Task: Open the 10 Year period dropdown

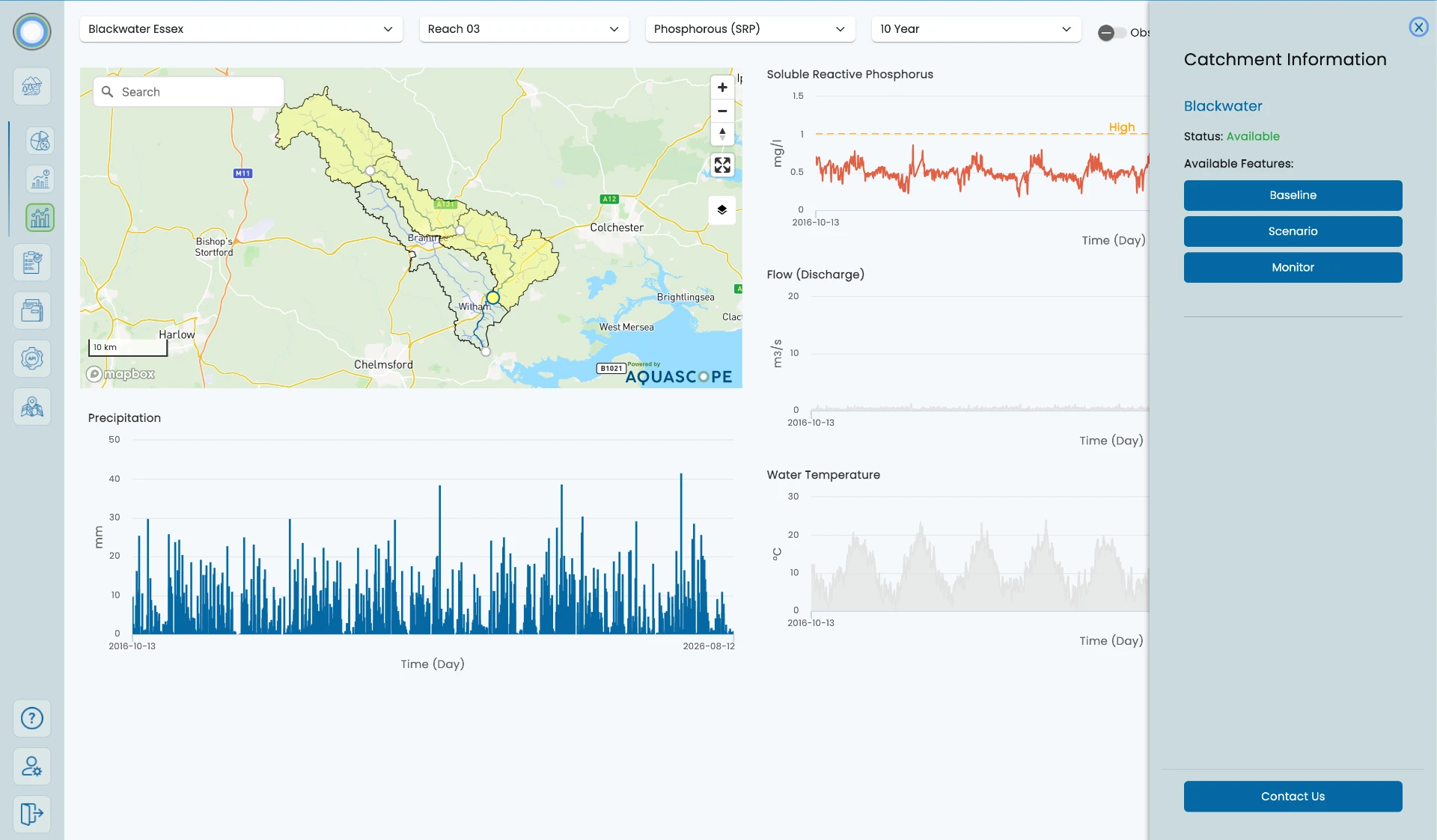Action: [976, 29]
